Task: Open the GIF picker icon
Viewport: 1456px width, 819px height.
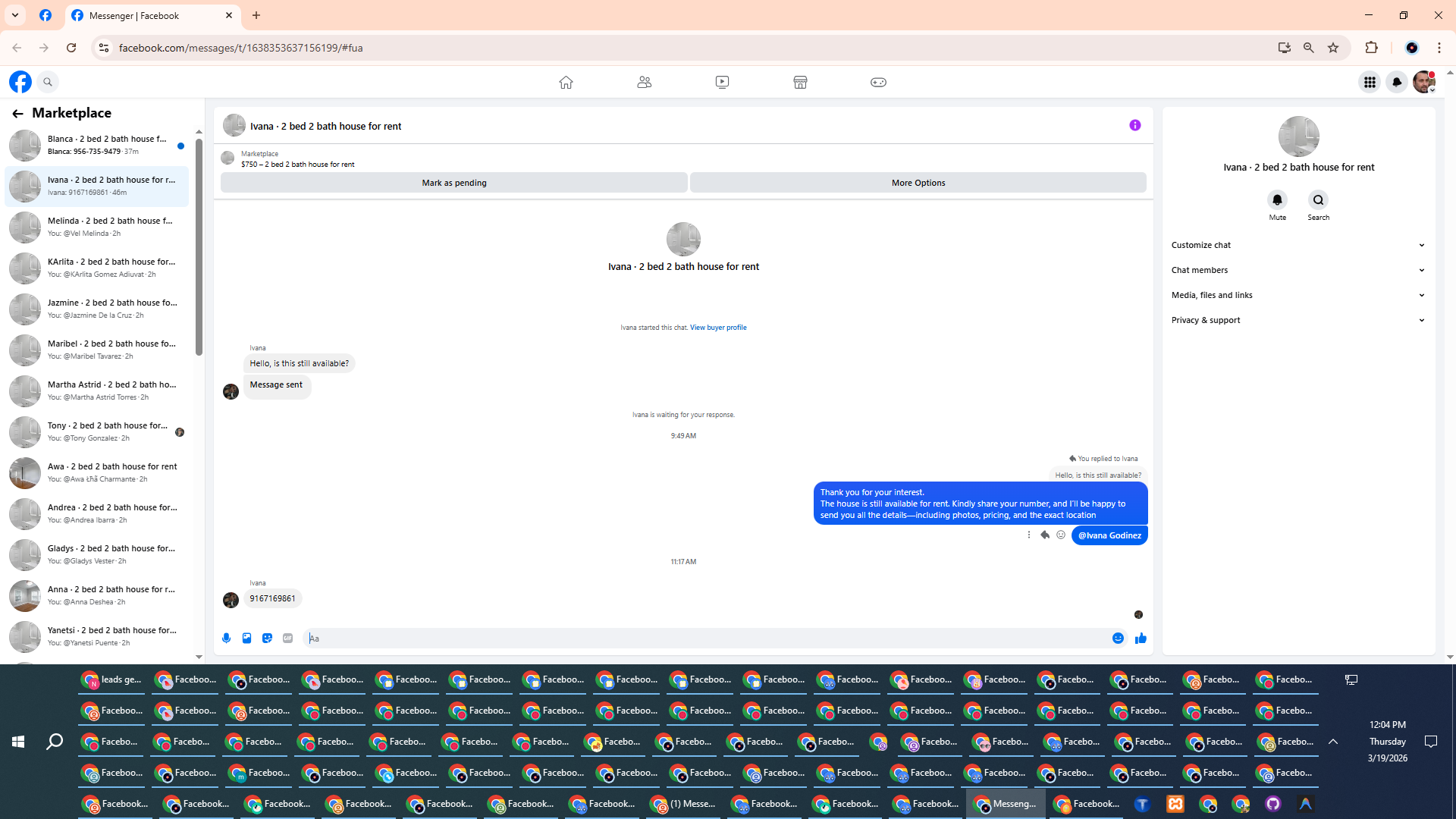Action: click(287, 639)
